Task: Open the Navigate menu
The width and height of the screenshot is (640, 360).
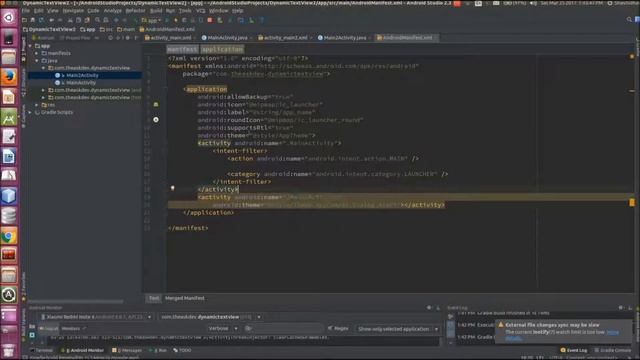Action: click(73, 11)
